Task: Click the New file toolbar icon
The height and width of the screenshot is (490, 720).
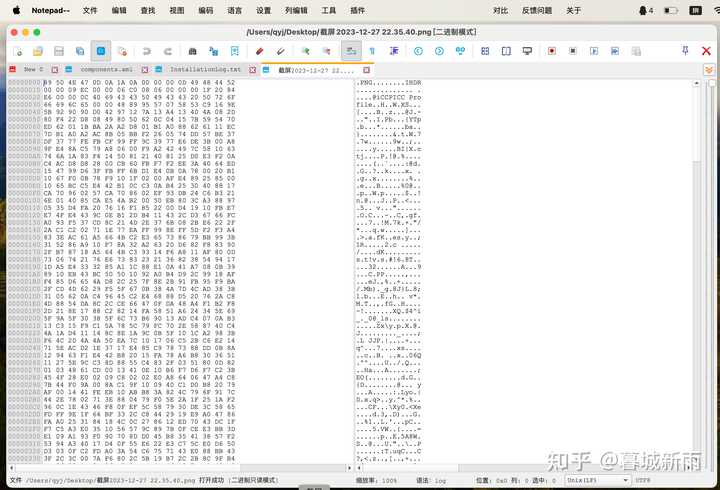Action: click(17, 51)
